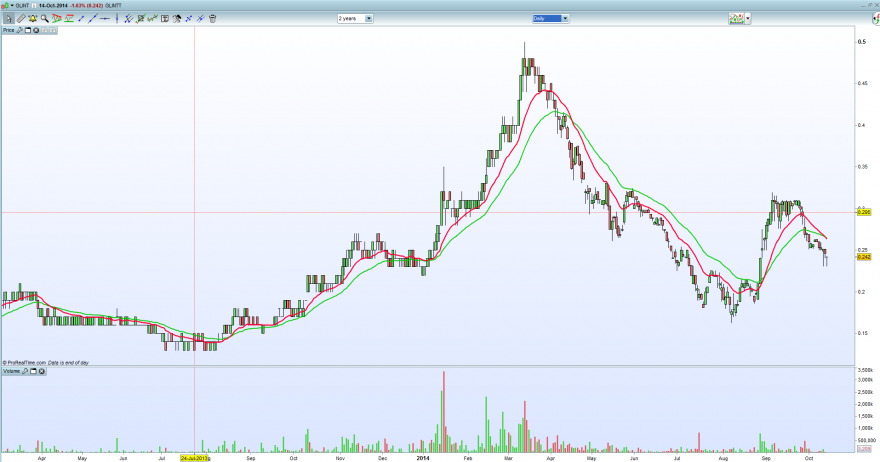Viewport: 880px width, 462px height.
Task: Remove the Price panel with its X icon
Action: [x=36, y=30]
